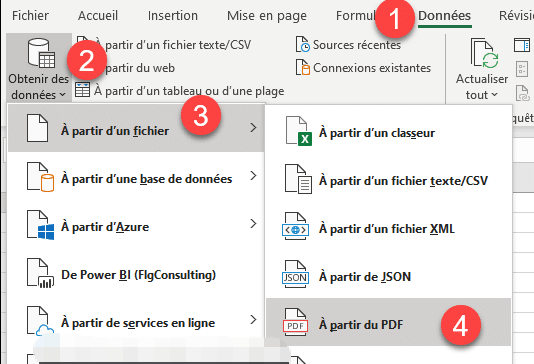Click the XML globe file icon
Screen dimensions: 534x364
[296, 226]
